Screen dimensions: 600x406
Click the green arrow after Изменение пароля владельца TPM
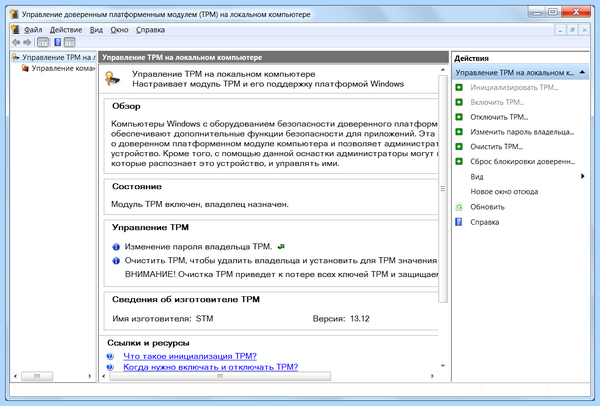(281, 247)
